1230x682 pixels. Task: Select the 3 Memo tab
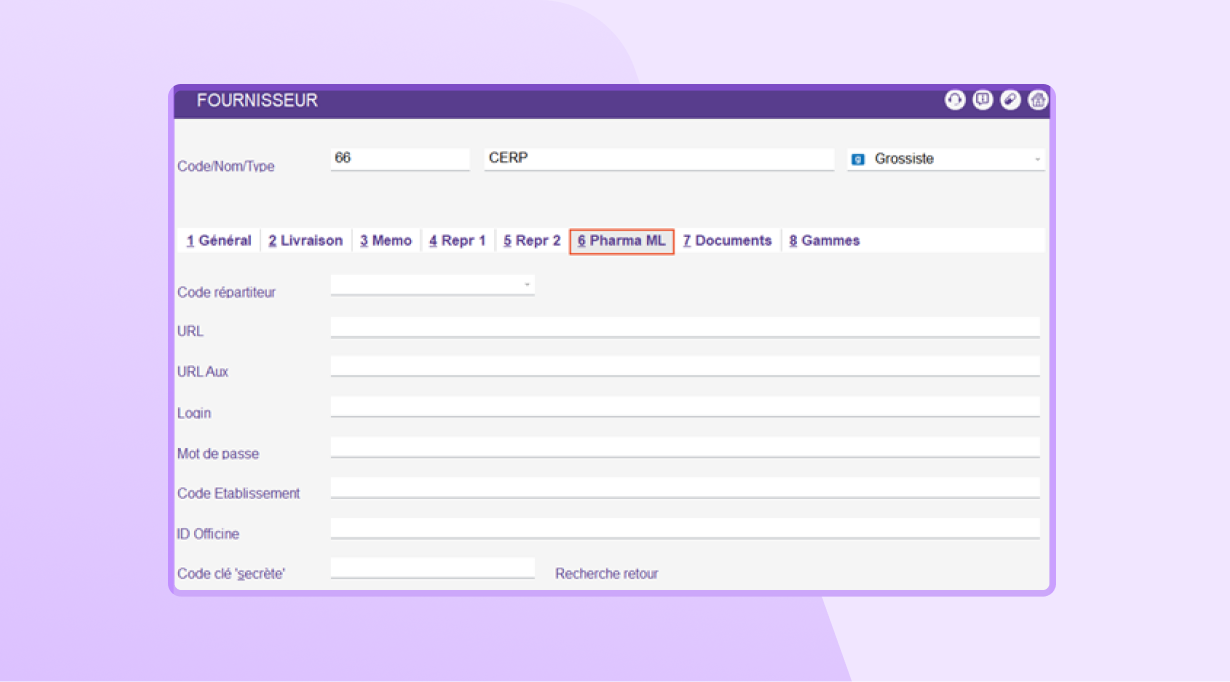(386, 241)
